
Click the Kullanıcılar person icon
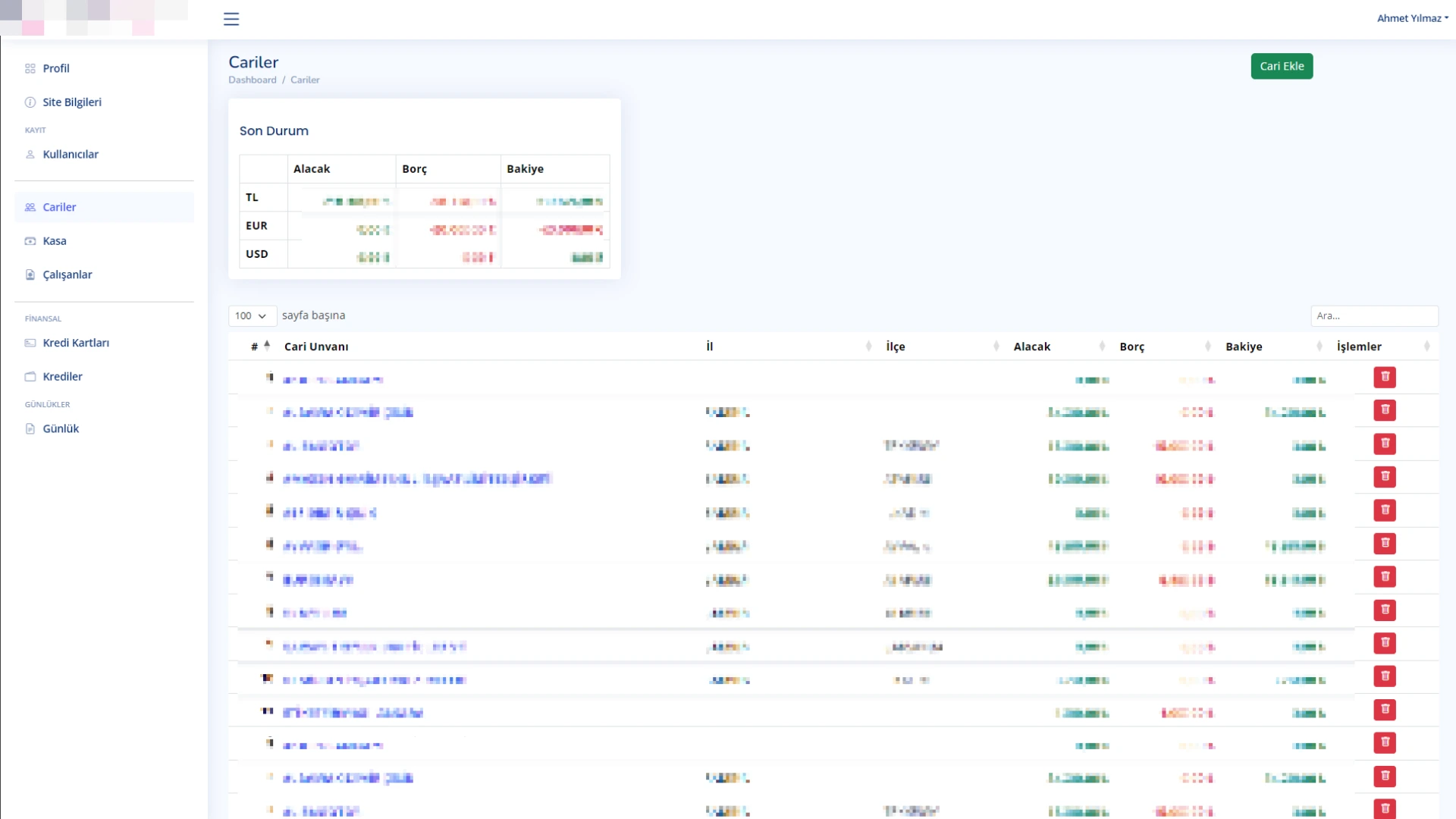click(x=30, y=155)
